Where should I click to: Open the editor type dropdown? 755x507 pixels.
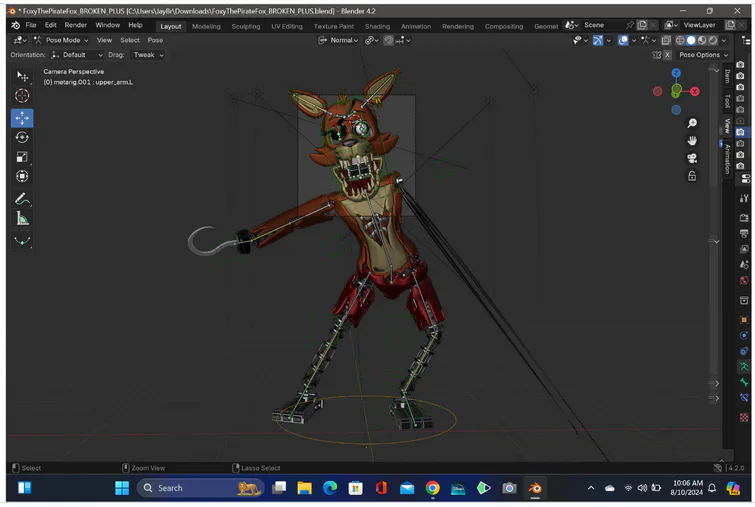pos(20,40)
